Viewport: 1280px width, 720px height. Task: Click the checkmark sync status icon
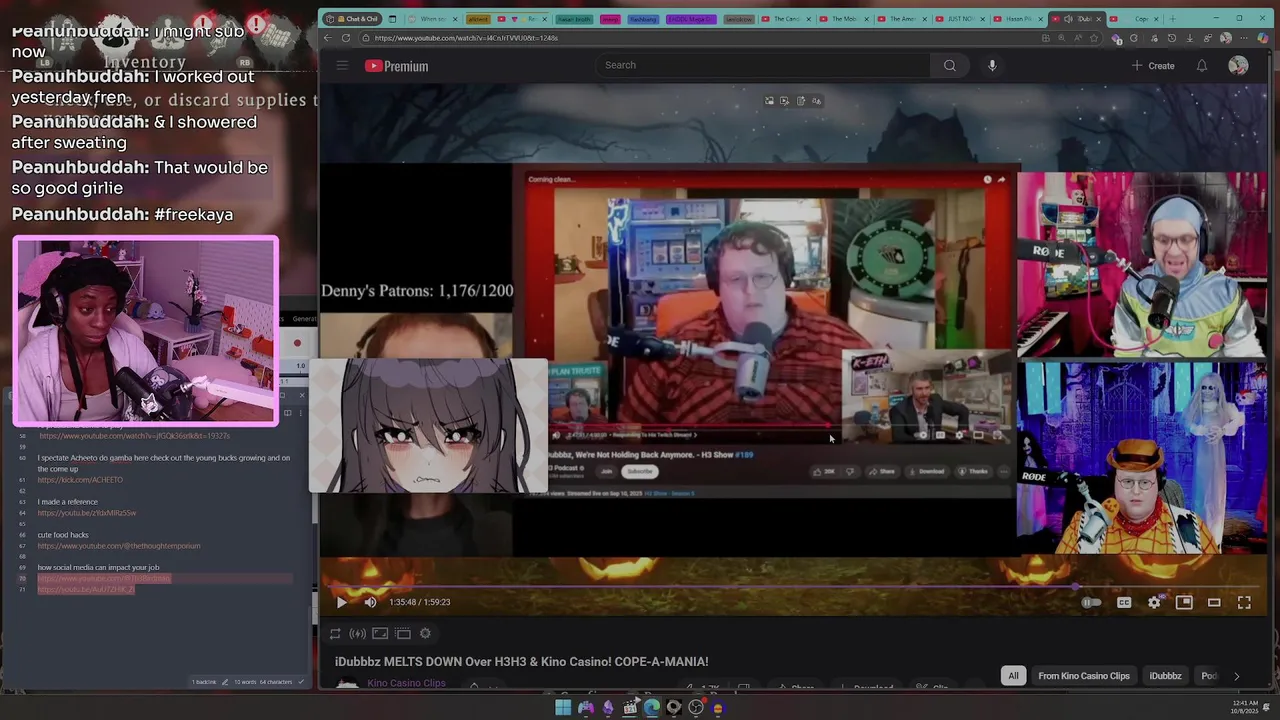point(301,682)
